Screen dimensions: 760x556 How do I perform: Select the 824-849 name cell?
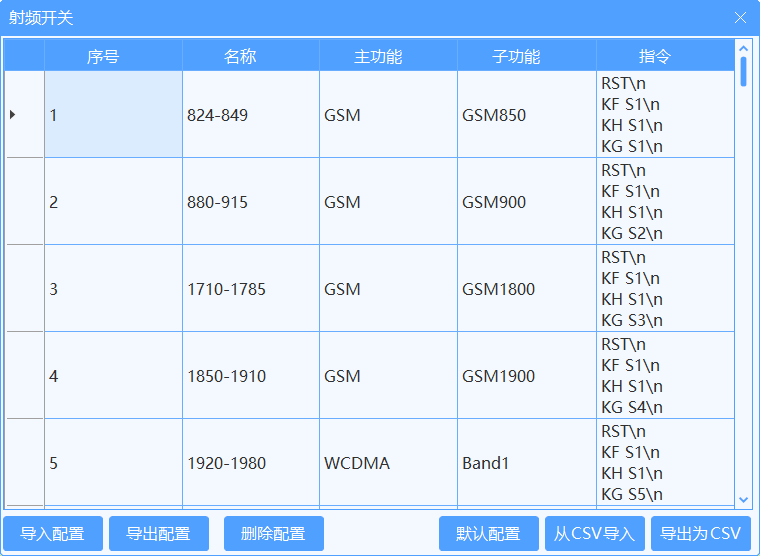[x=251, y=114]
